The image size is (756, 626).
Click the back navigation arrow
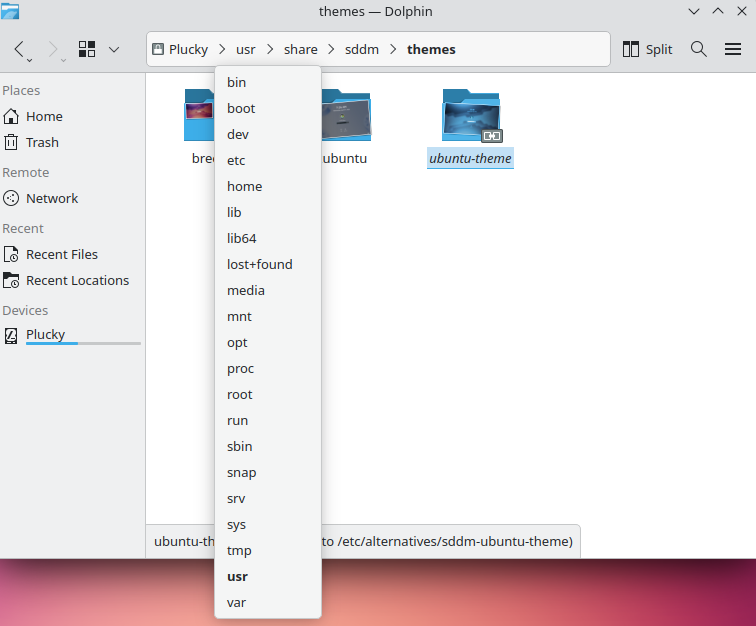(21, 49)
